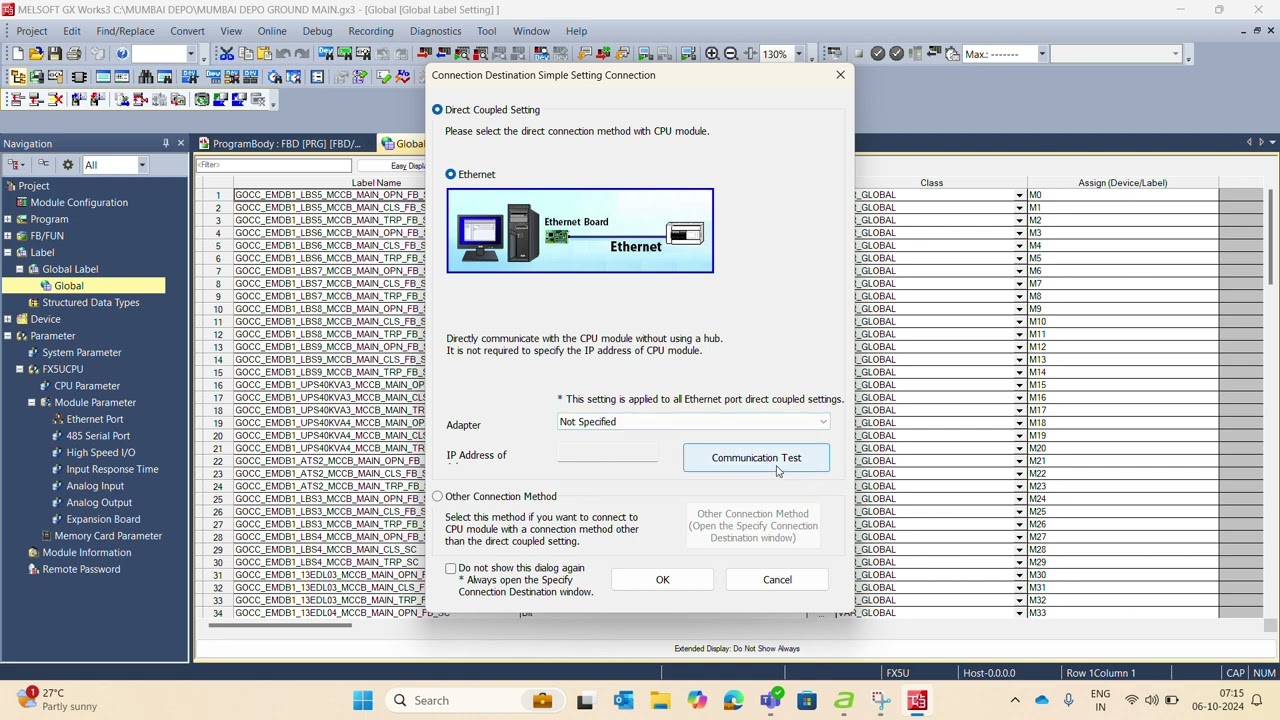Click the Find binoculars icon
Viewport: 1280px width, 720px height.
click(x=146, y=77)
